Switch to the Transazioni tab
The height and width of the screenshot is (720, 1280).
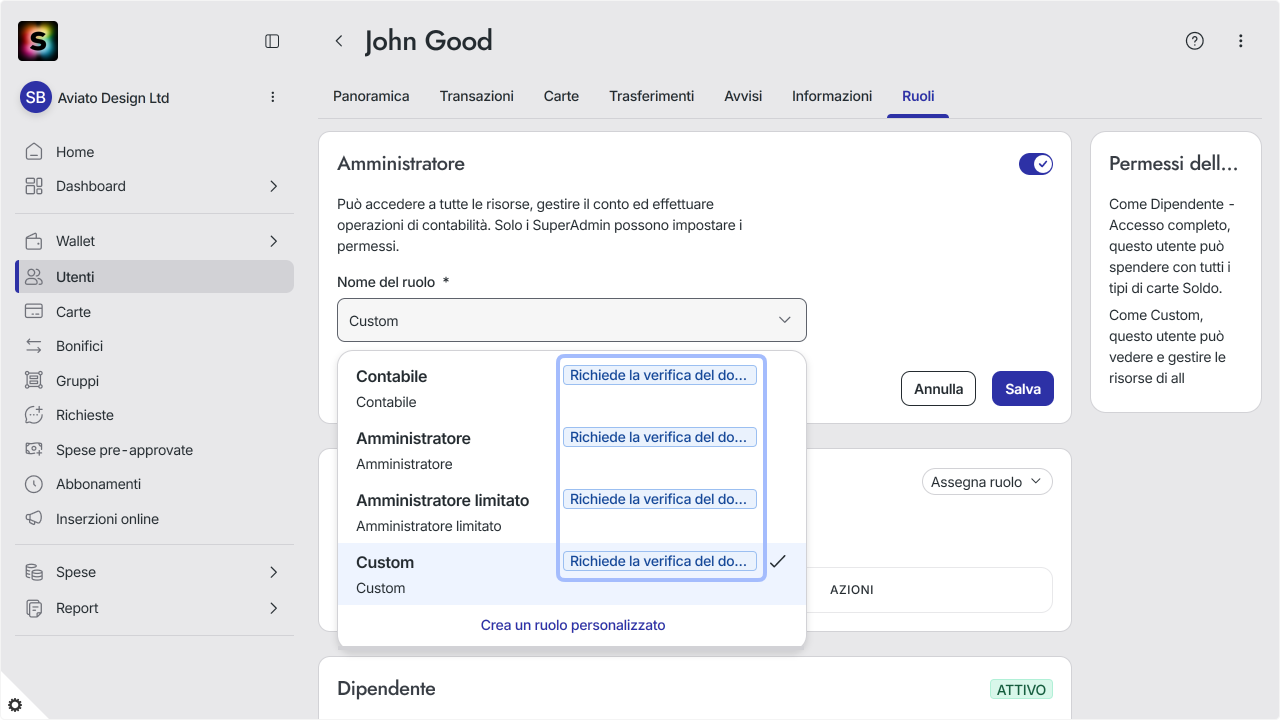coord(477,96)
